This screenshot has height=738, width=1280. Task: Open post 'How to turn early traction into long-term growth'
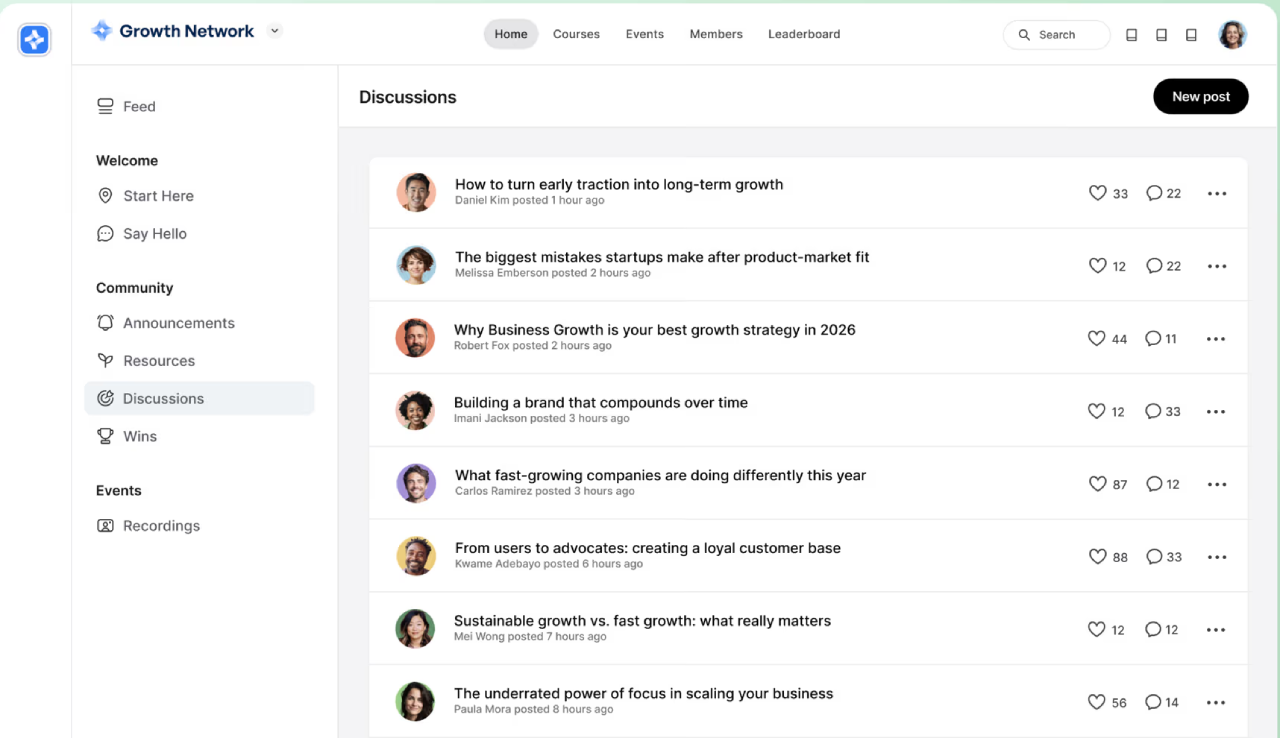(619, 184)
